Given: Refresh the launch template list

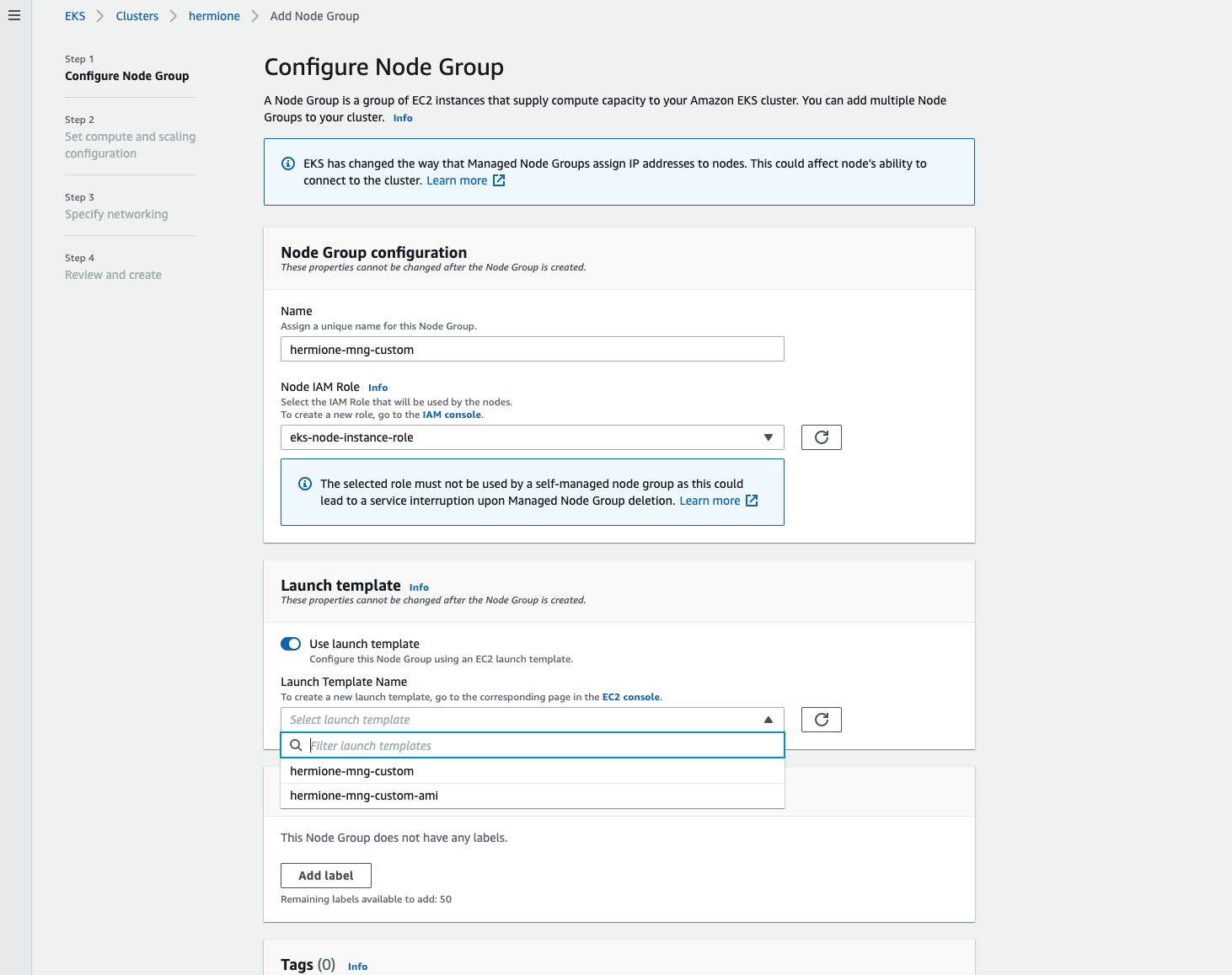Looking at the screenshot, I should 822,720.
